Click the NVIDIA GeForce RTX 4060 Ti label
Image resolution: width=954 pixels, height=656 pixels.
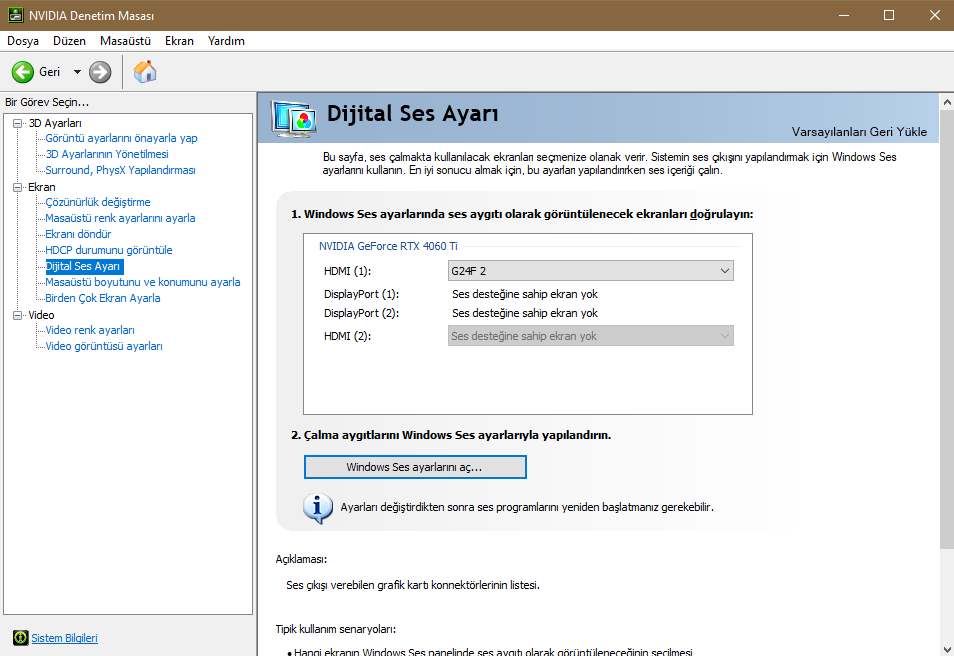pyautogui.click(x=388, y=246)
